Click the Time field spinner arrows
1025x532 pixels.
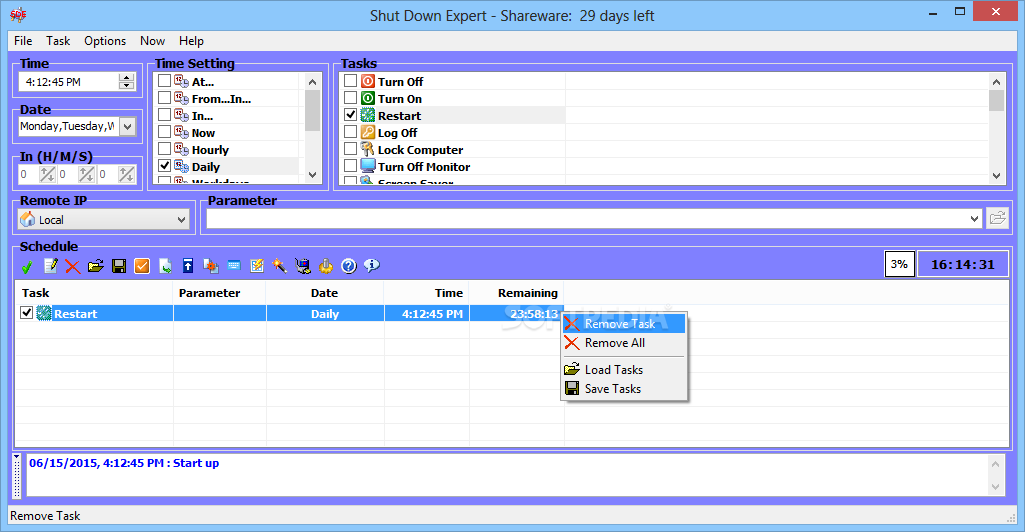click(126, 82)
